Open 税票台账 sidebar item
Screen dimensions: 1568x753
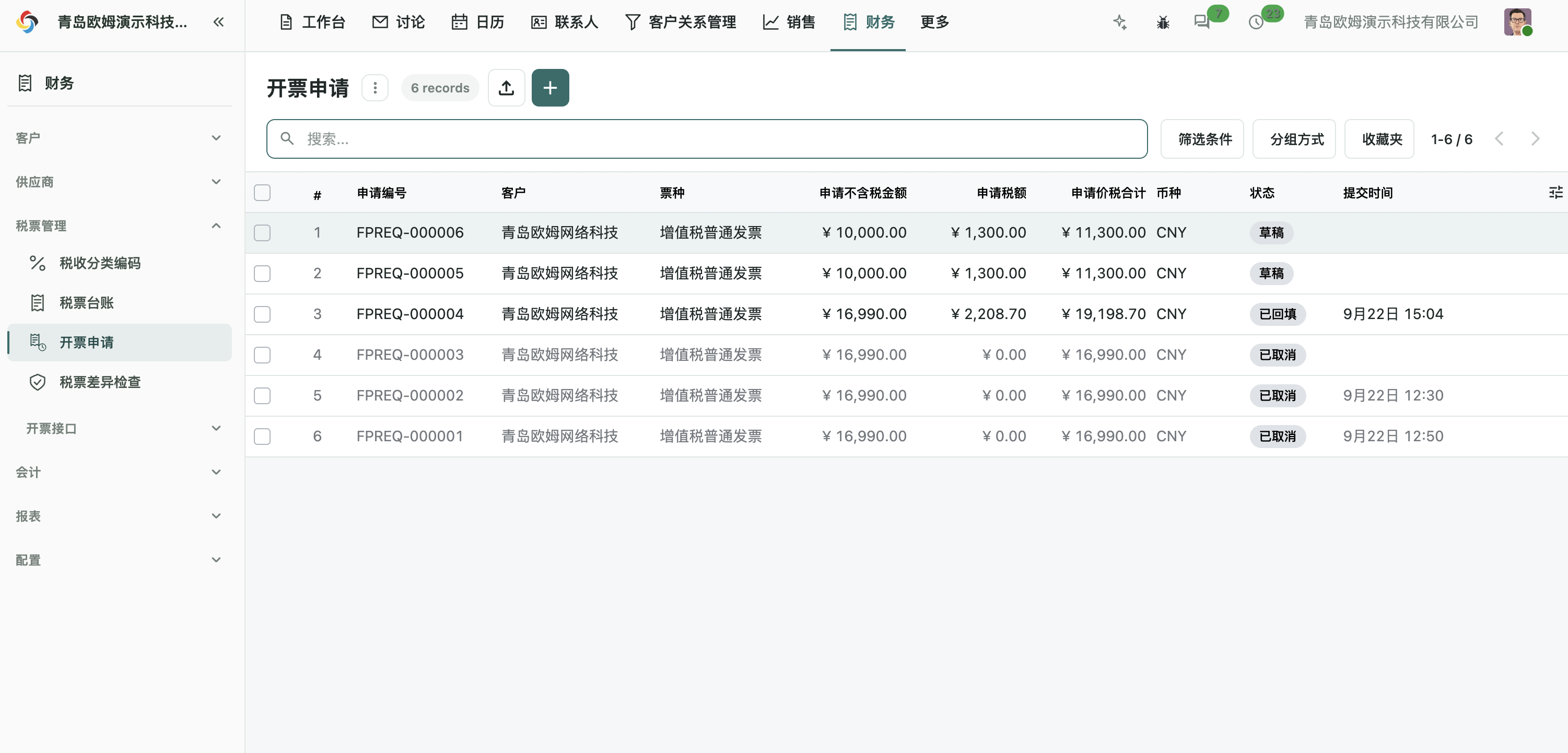pyautogui.click(x=120, y=302)
